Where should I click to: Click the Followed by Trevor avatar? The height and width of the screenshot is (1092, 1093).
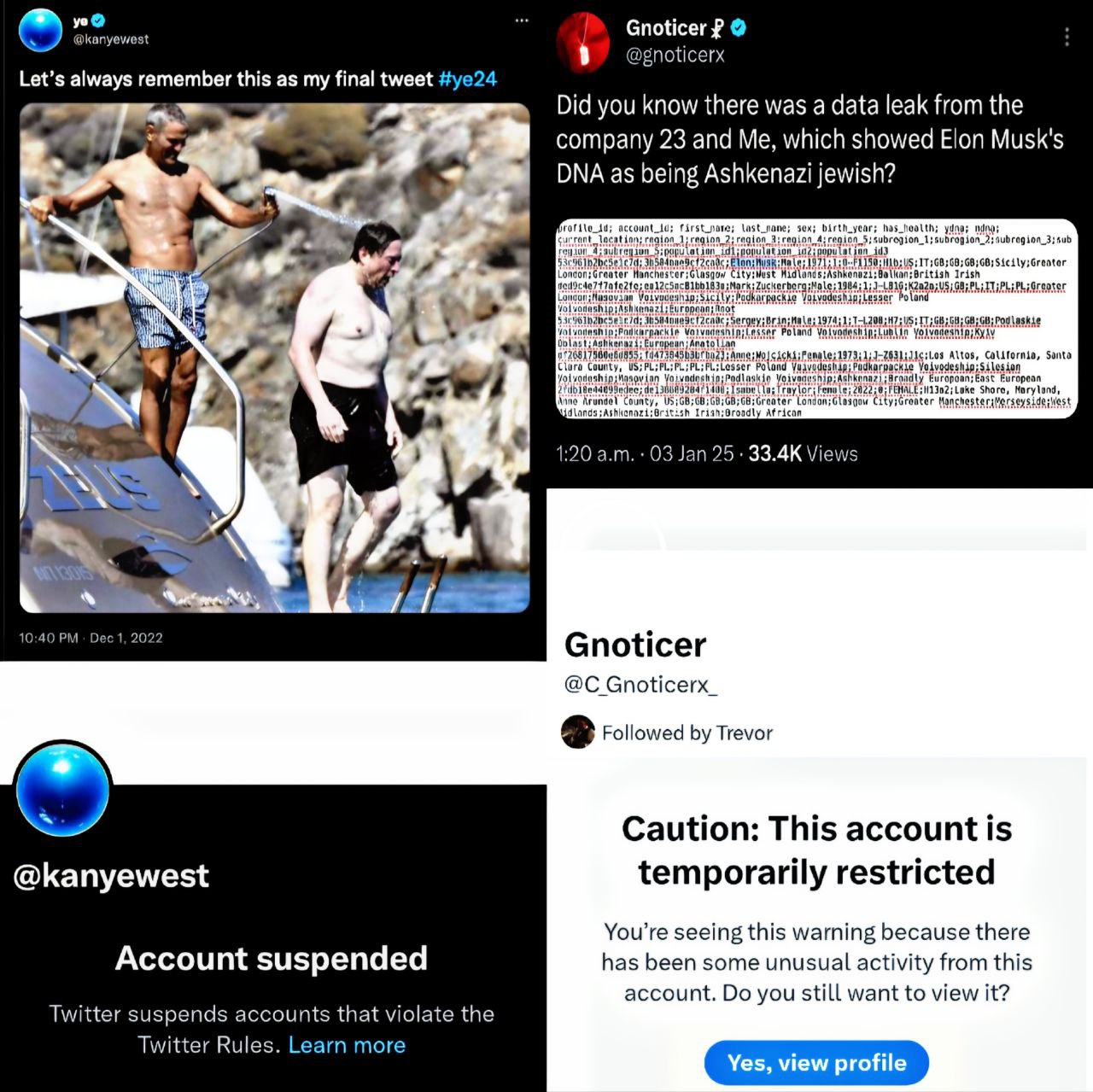pyautogui.click(x=578, y=733)
